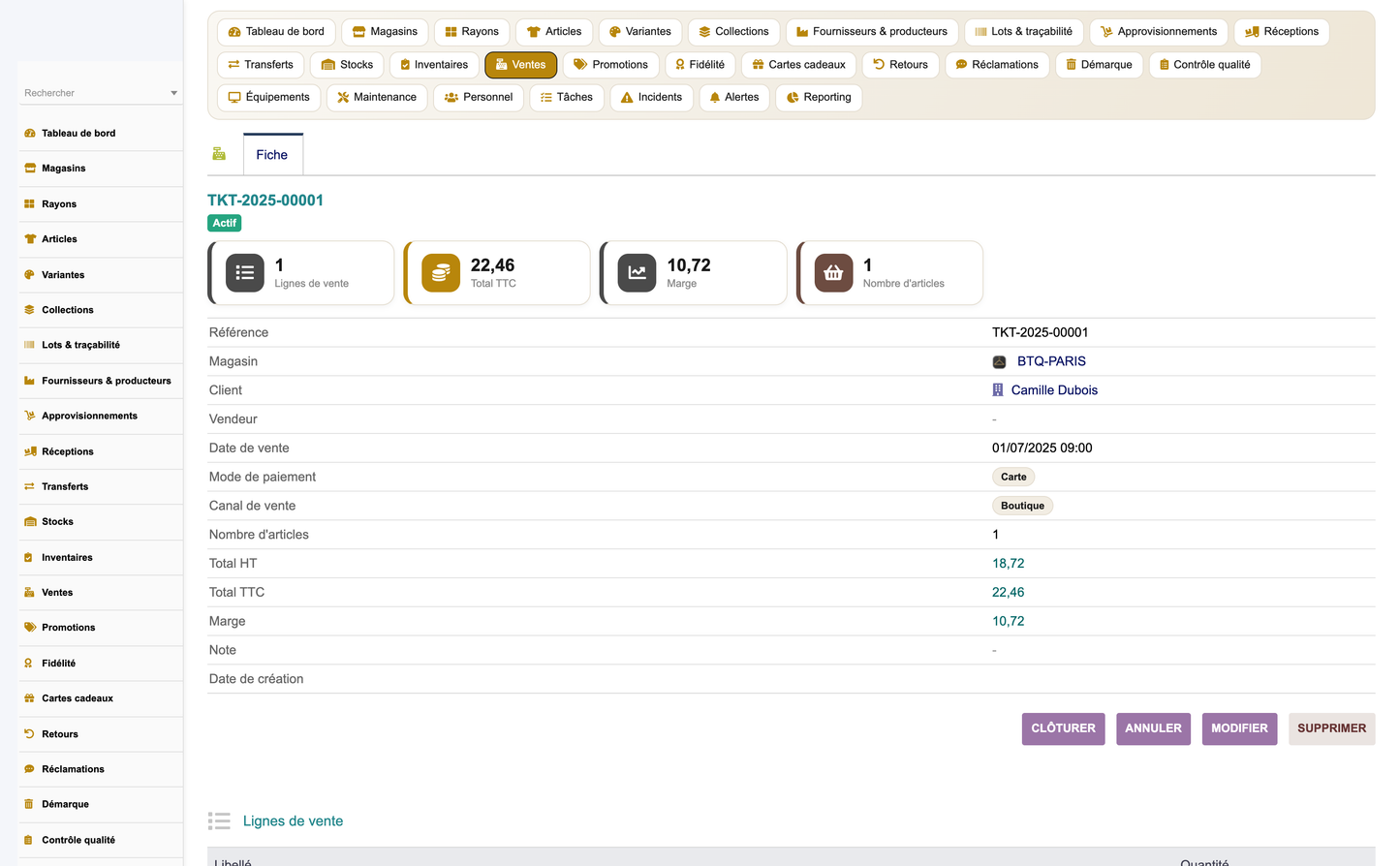Click the Retours undo icon in sidebar
Viewport: 1400px width, 866px height.
tap(30, 734)
